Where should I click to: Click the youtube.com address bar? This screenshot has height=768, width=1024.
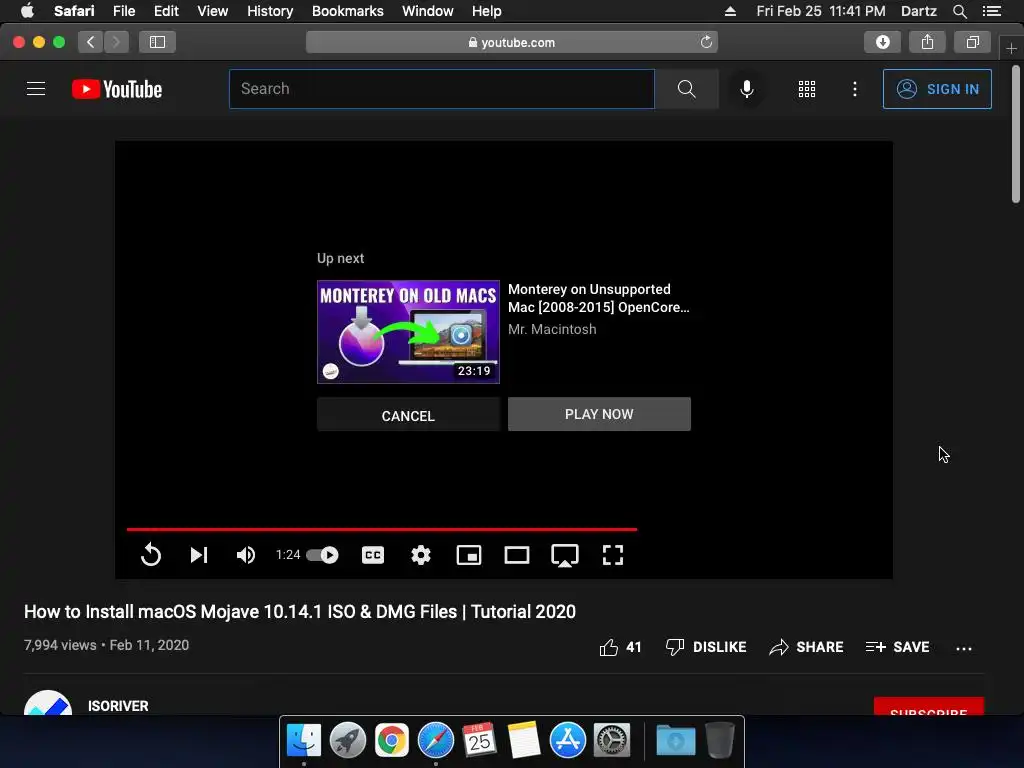pyautogui.click(x=512, y=42)
